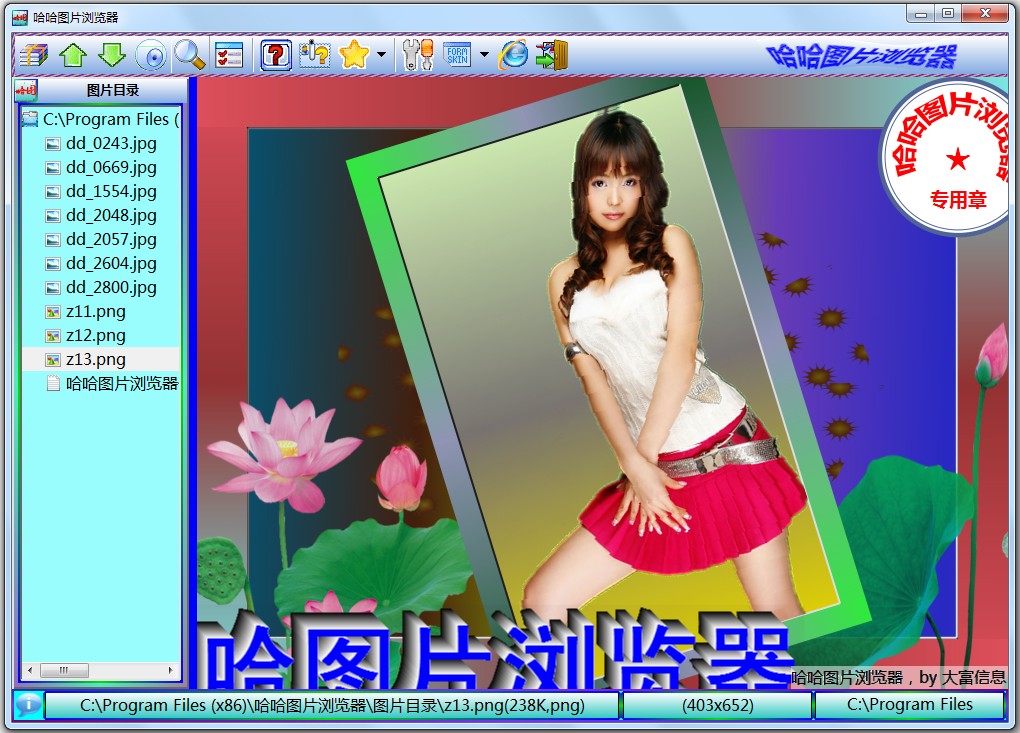Viewport: 1020px width, 733px height.
Task: Expand the star favorites dropdown arrow
Action: click(x=381, y=55)
